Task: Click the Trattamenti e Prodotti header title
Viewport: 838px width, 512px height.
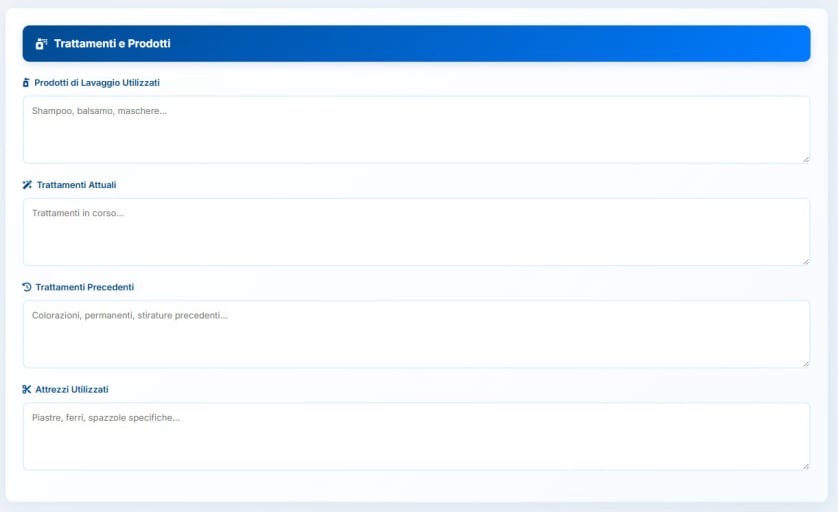Action: (x=112, y=44)
